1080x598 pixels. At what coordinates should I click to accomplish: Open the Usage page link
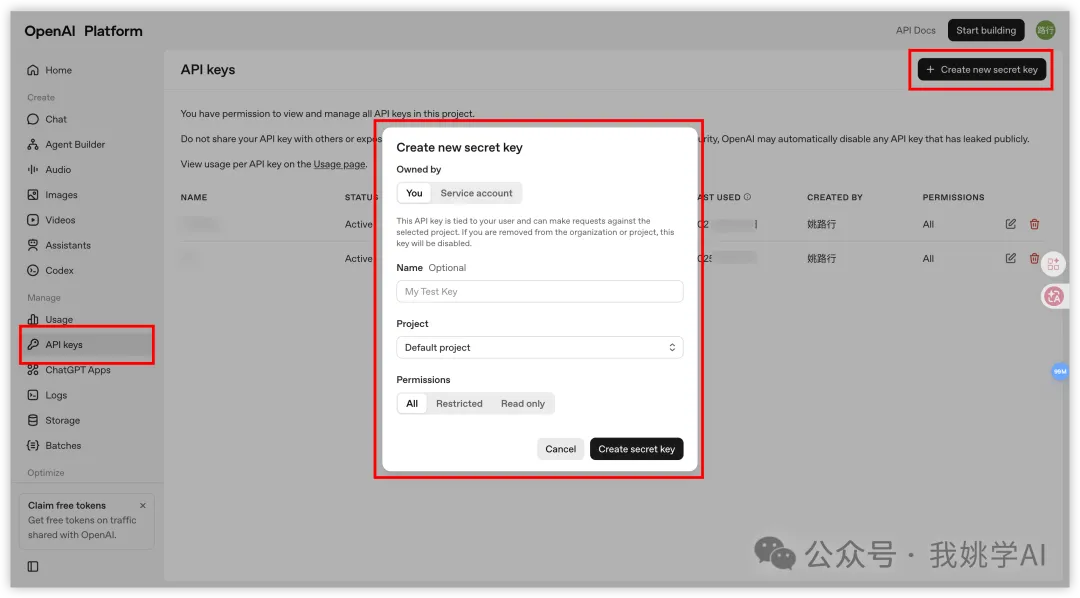(x=340, y=164)
